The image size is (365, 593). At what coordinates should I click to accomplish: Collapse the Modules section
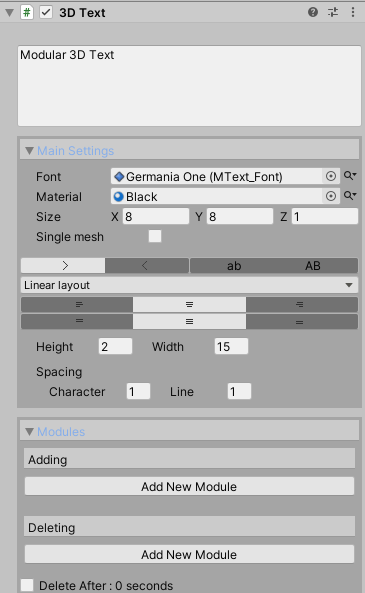[29, 432]
